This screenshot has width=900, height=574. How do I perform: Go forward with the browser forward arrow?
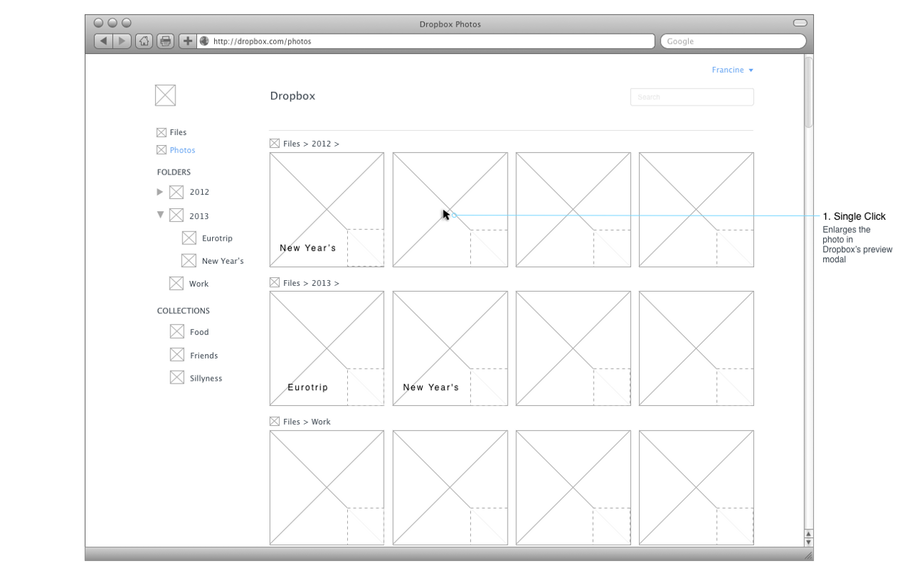[122, 41]
